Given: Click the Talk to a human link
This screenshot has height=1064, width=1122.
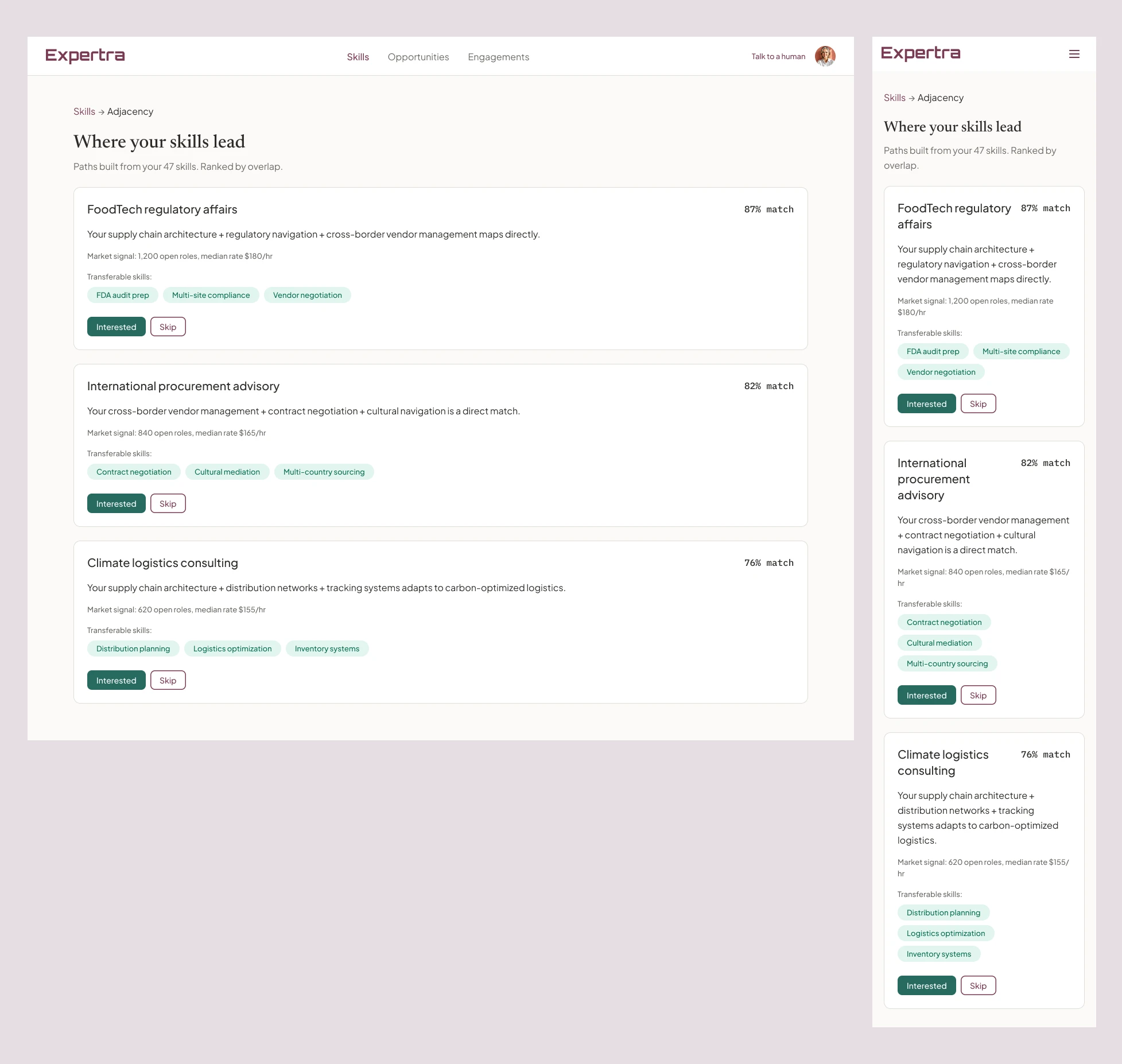Looking at the screenshot, I should point(778,56).
